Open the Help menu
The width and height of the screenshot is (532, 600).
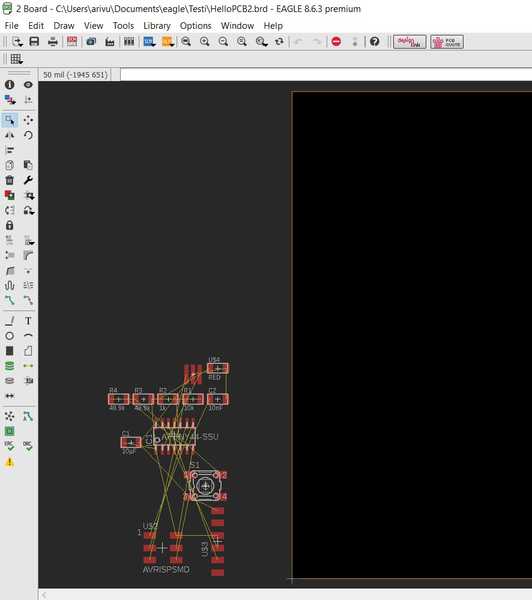(x=273, y=26)
